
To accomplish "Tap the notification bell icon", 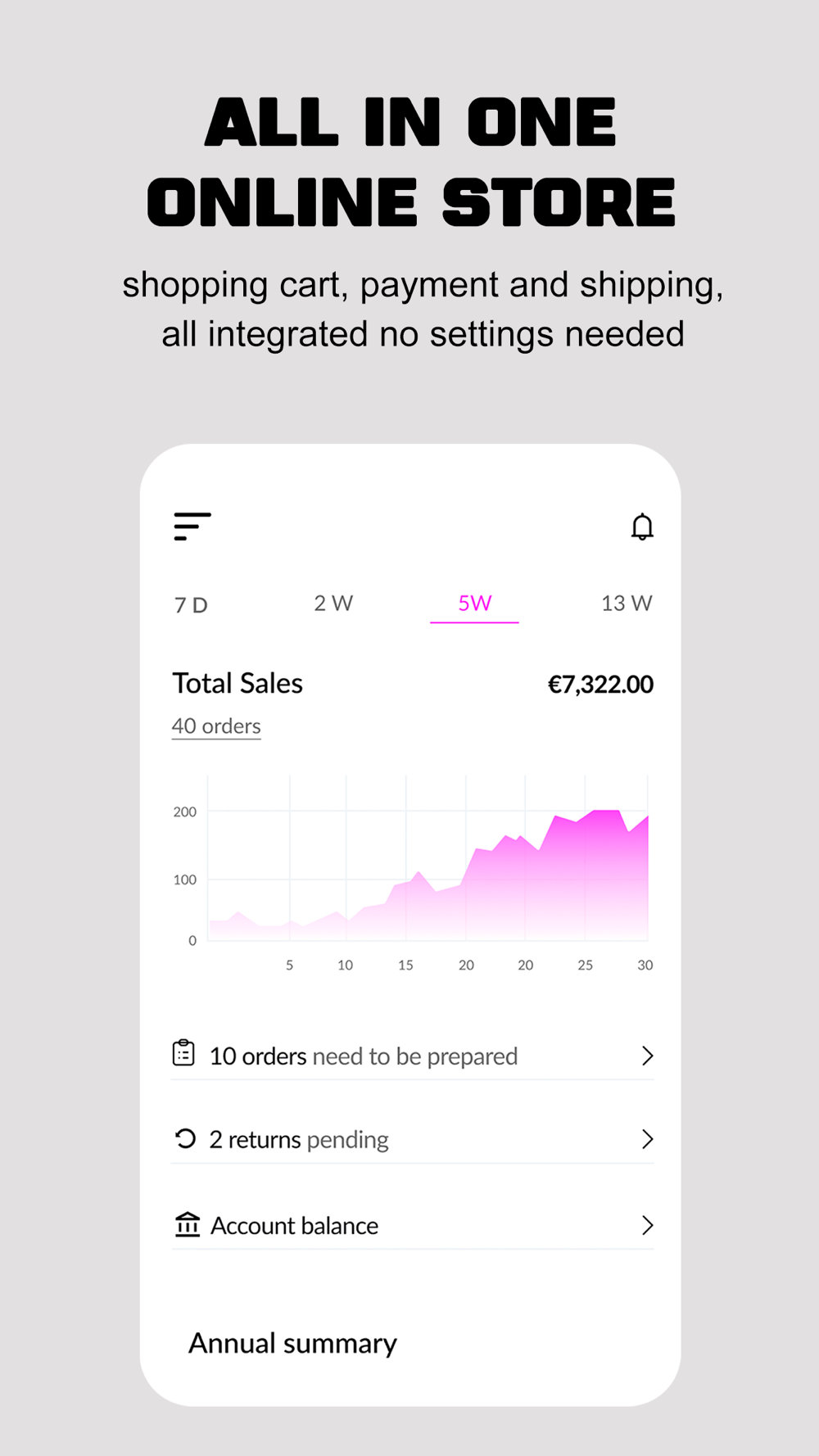I will coord(642,527).
